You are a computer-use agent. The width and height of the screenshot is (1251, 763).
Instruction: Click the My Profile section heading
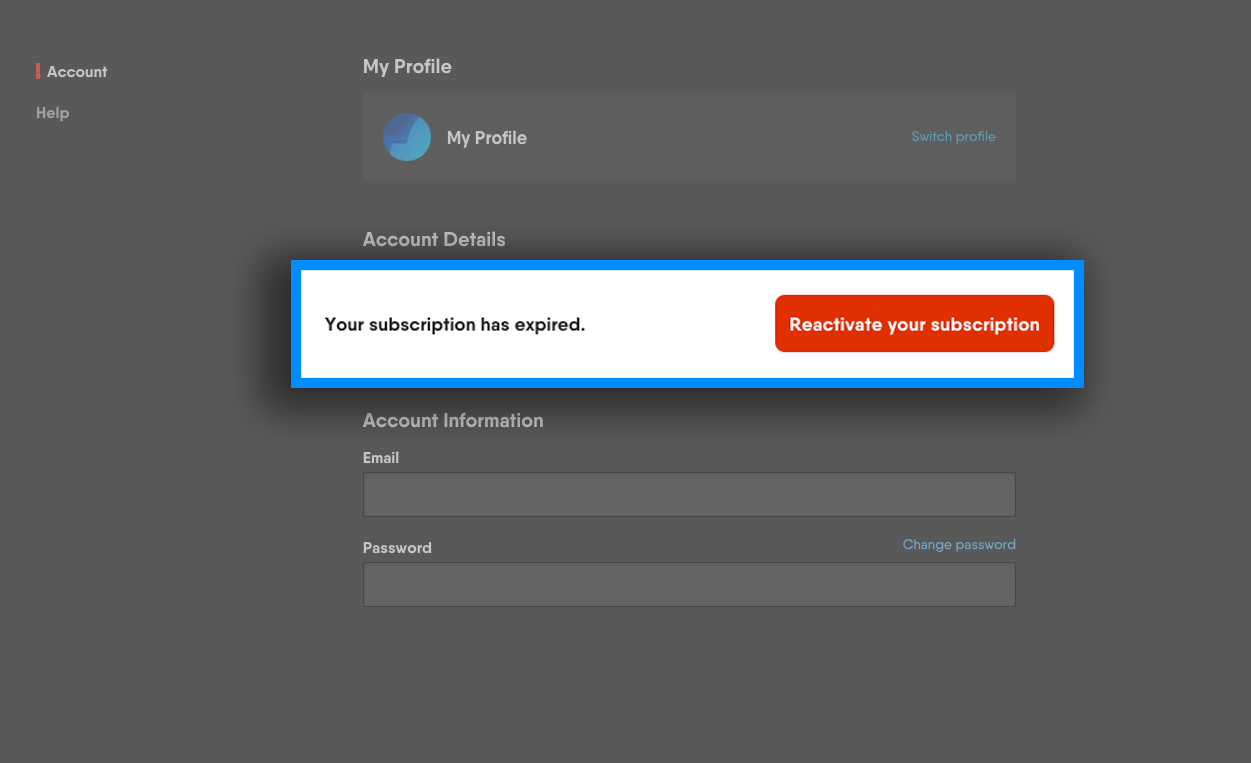point(407,67)
